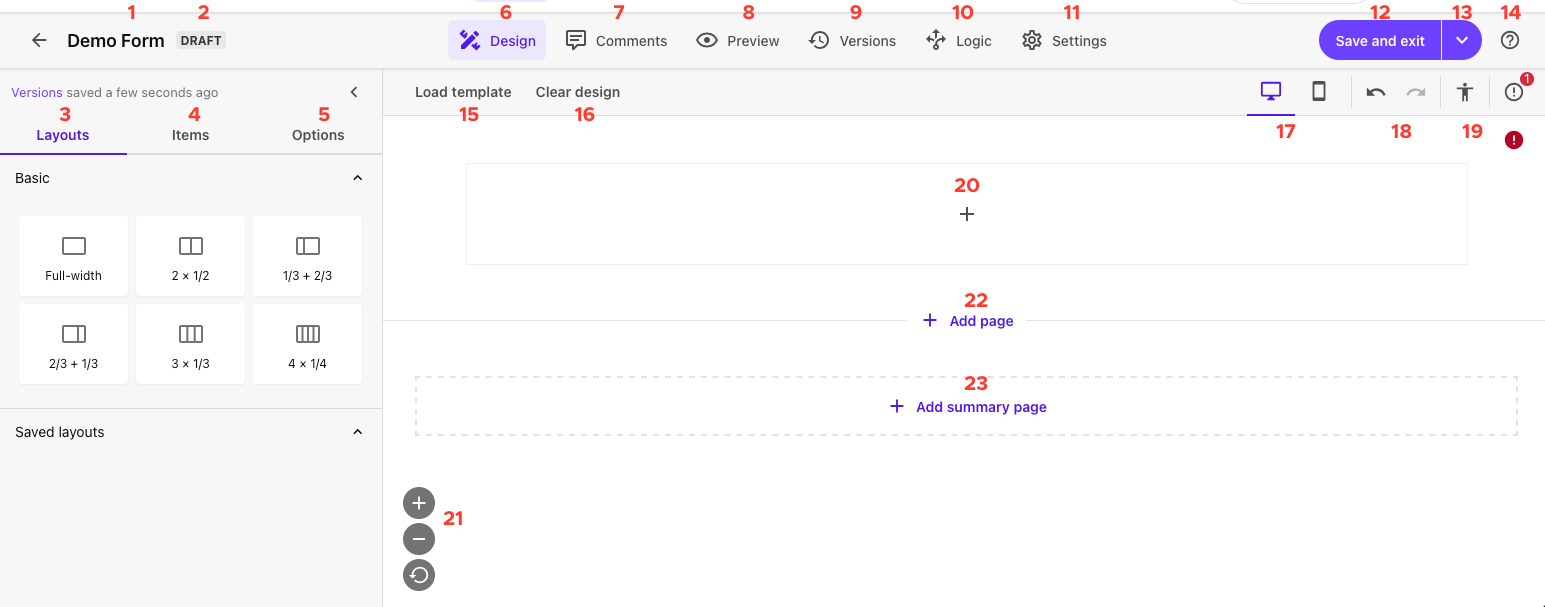This screenshot has width=1545, height=607.
Task: Open the Versions history
Action: [851, 40]
